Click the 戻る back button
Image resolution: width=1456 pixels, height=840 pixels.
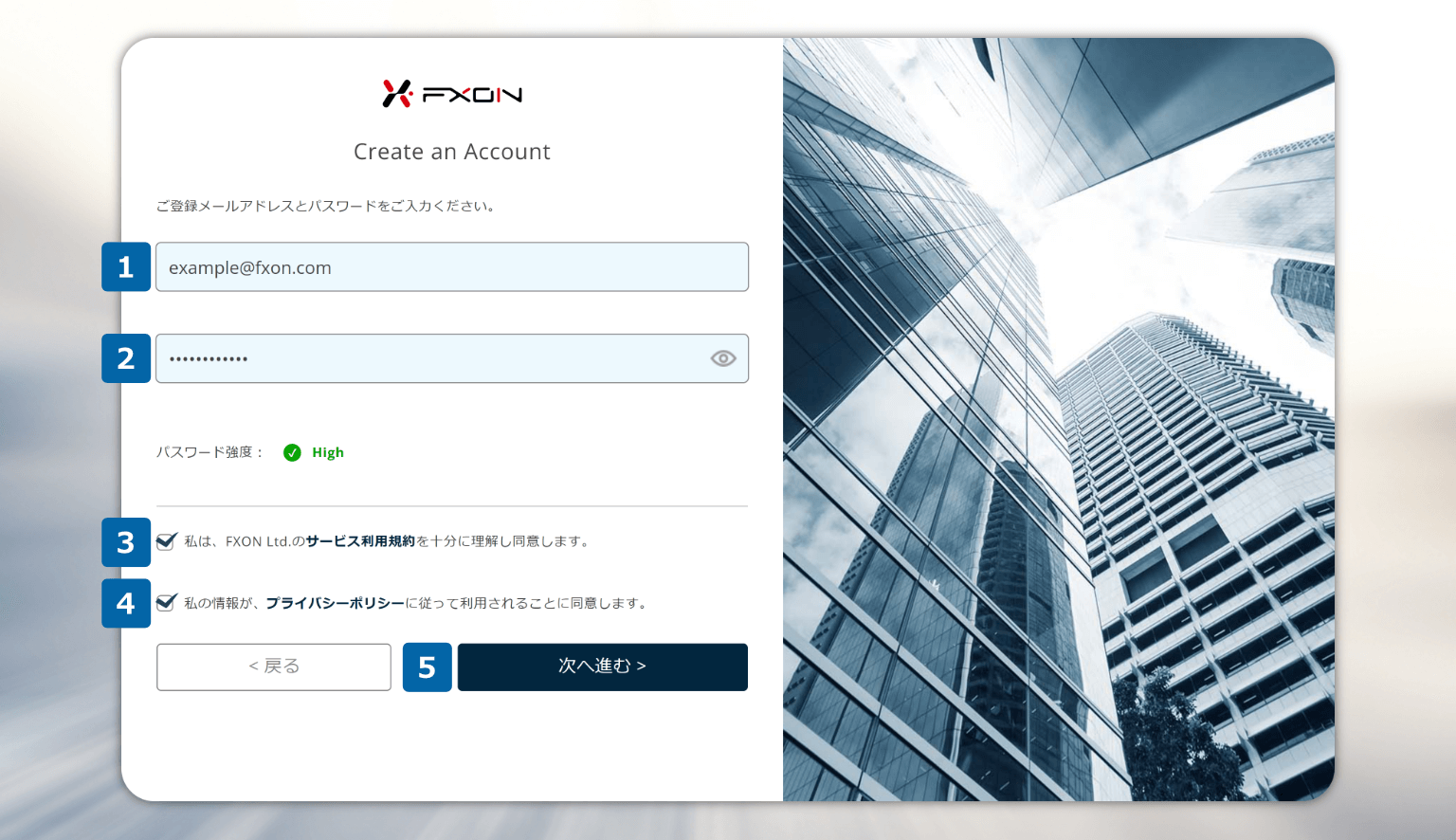[x=274, y=667]
